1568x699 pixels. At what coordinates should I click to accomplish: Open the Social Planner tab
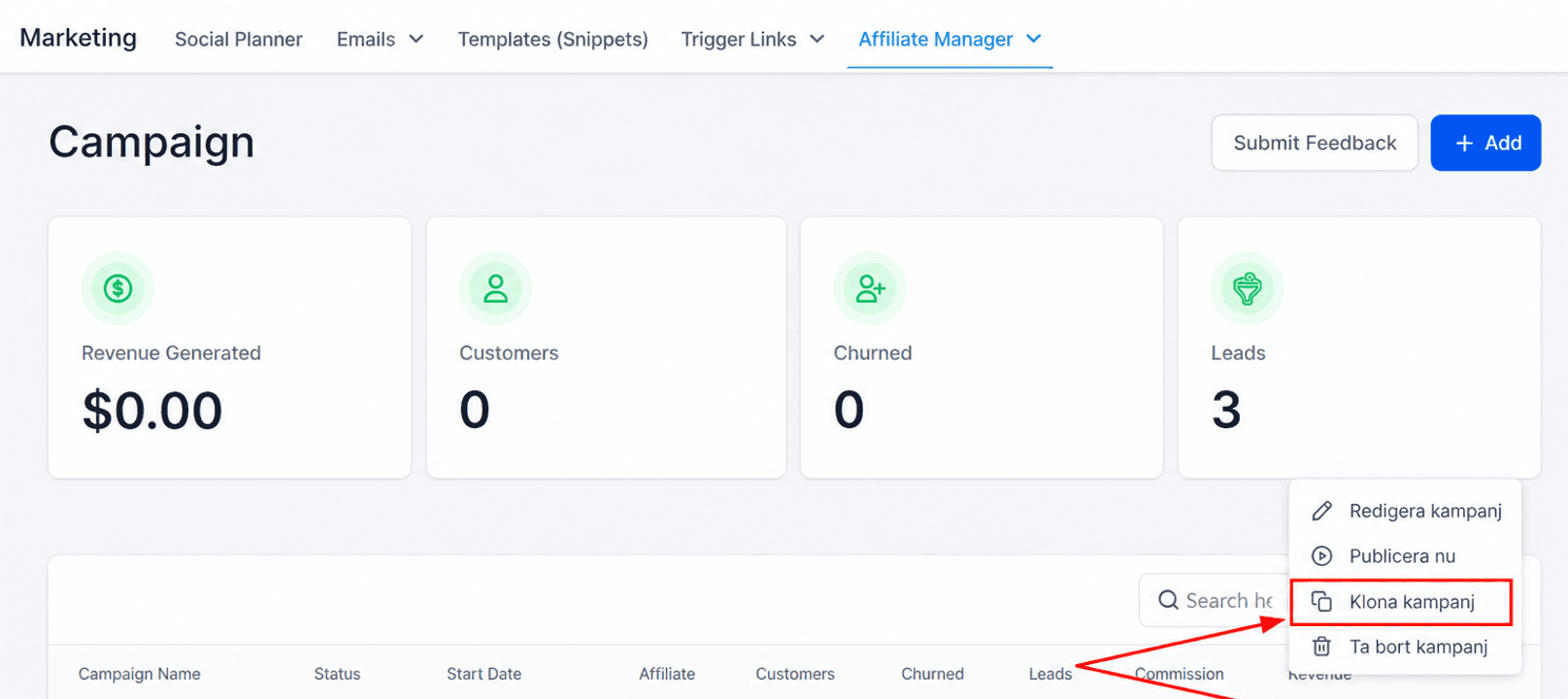point(239,39)
